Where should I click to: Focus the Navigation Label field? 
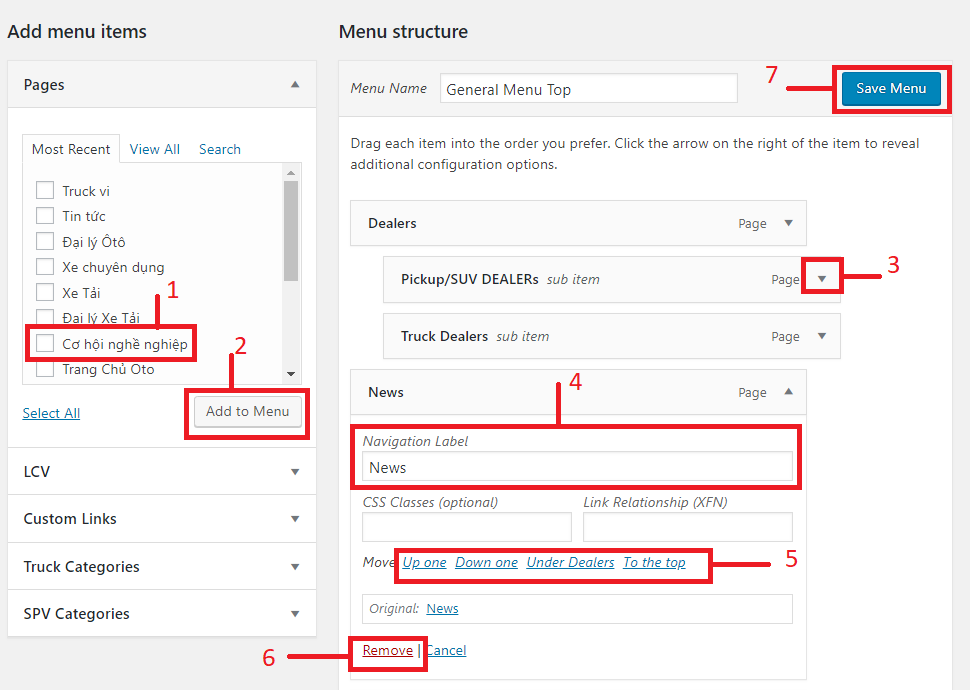(x=577, y=467)
